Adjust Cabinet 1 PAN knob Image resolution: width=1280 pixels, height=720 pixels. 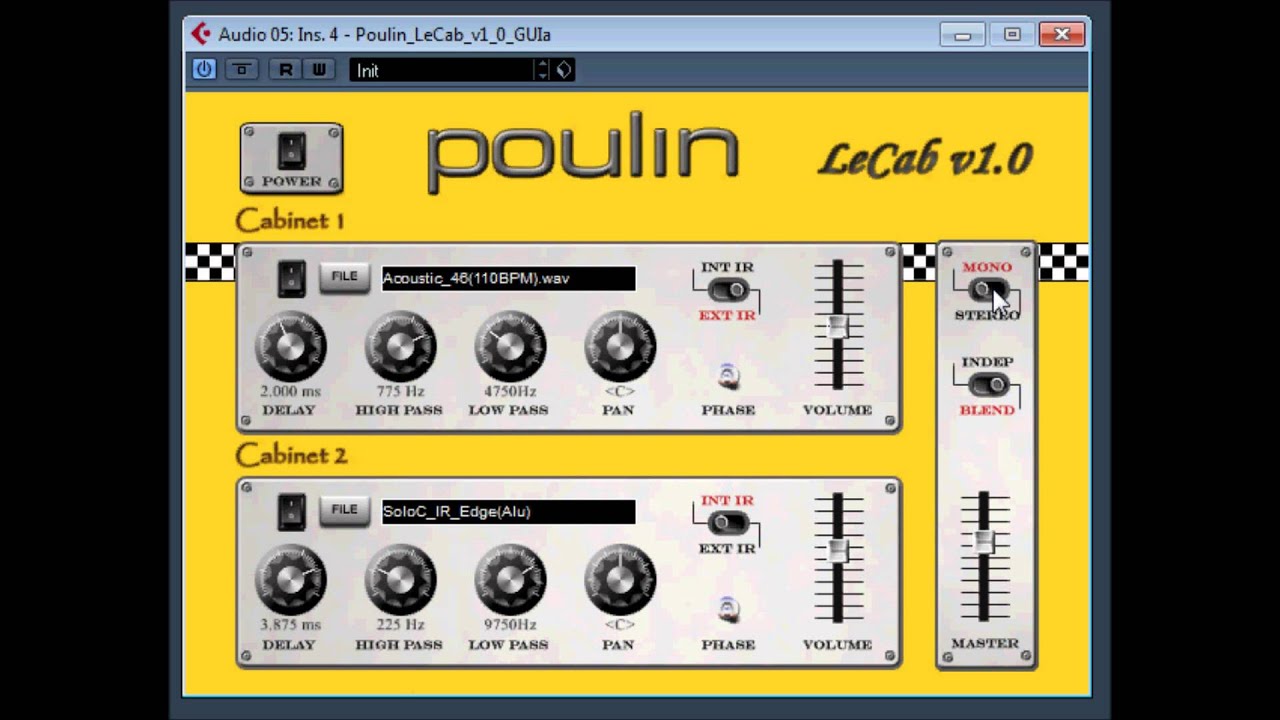point(620,346)
